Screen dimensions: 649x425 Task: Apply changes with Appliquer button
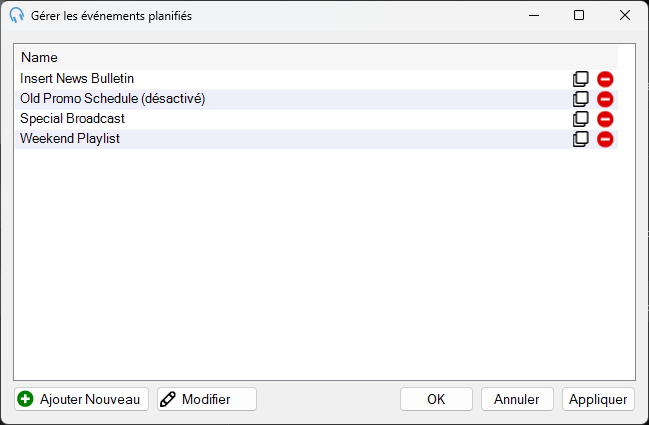[x=598, y=399]
